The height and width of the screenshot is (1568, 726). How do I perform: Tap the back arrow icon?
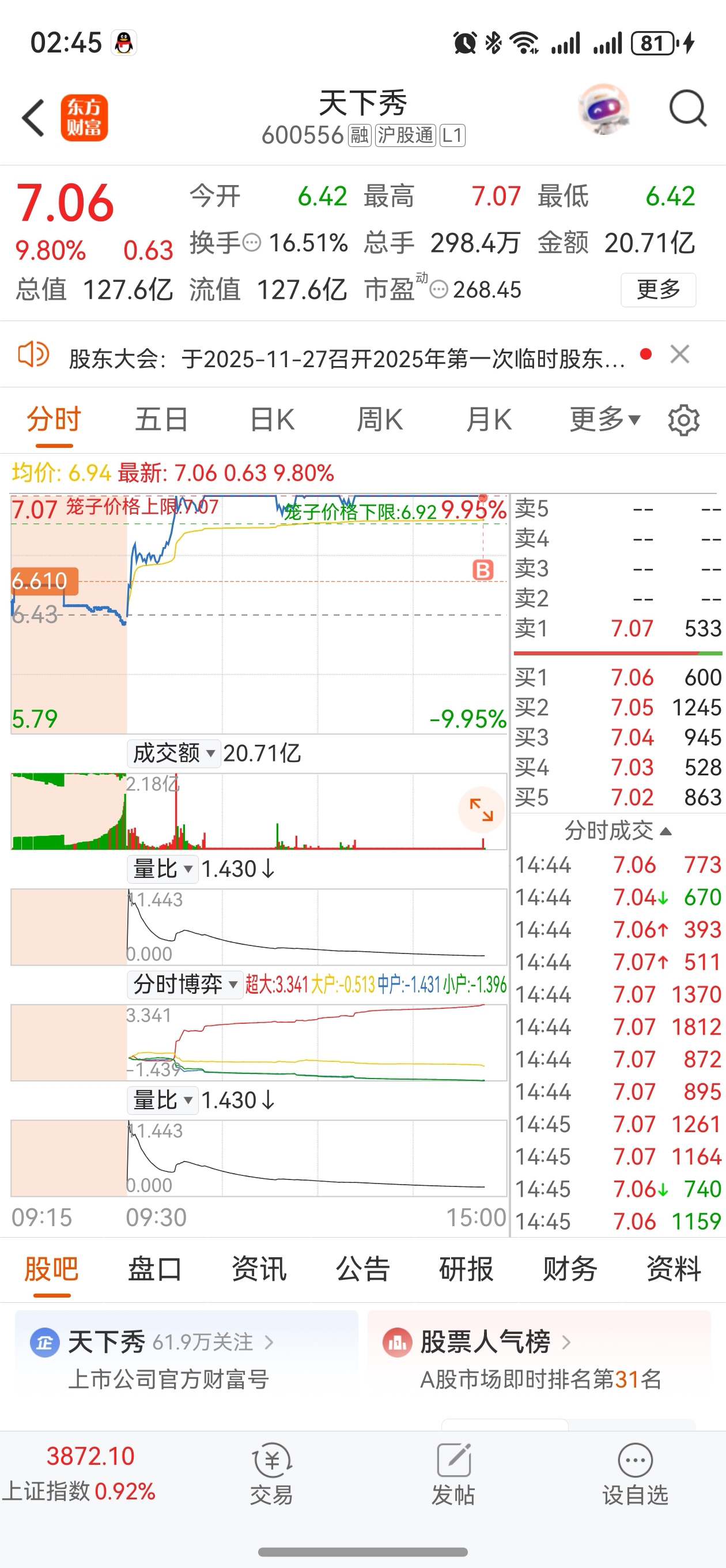click(x=33, y=118)
